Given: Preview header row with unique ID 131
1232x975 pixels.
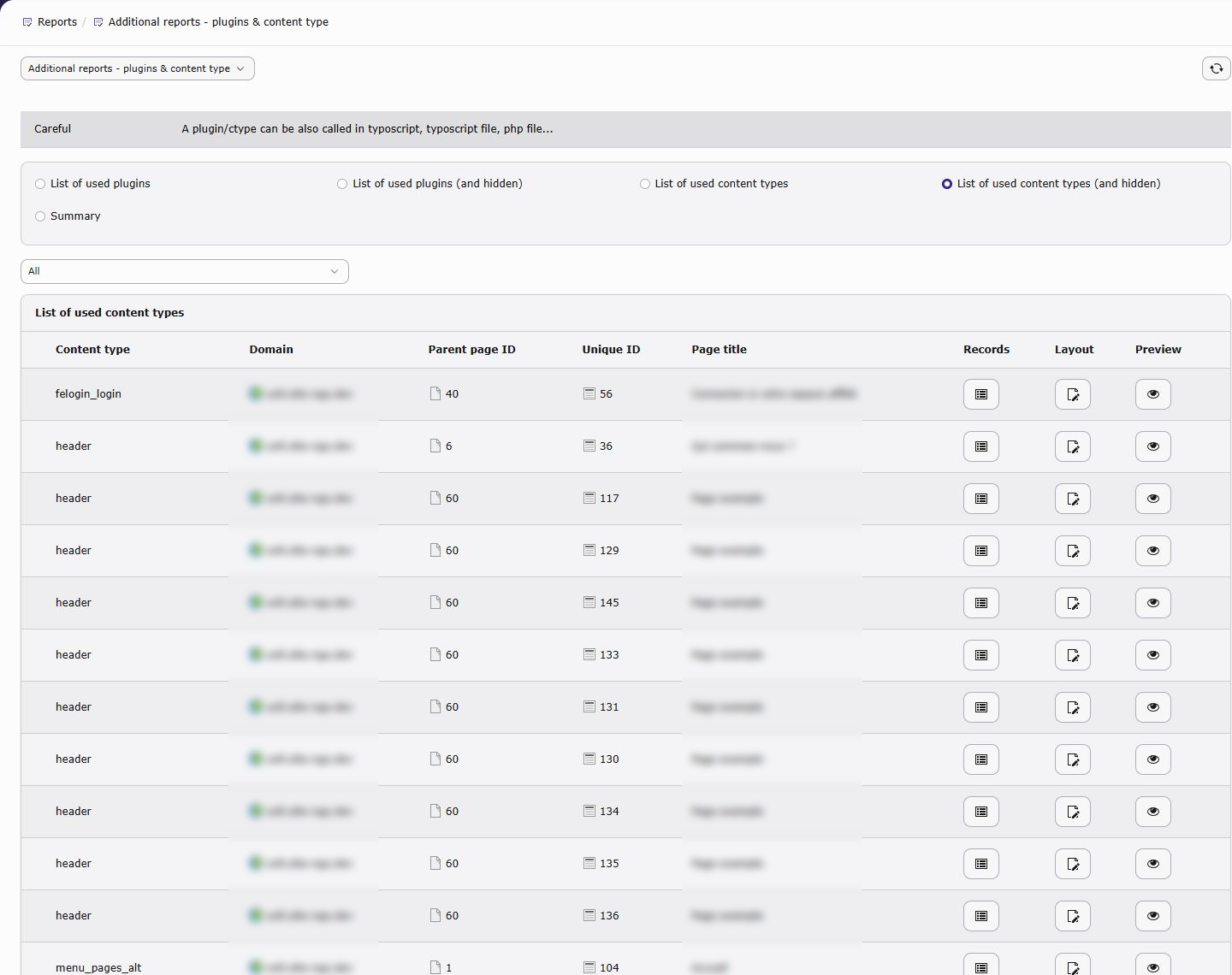Looking at the screenshot, I should pos(1153,707).
